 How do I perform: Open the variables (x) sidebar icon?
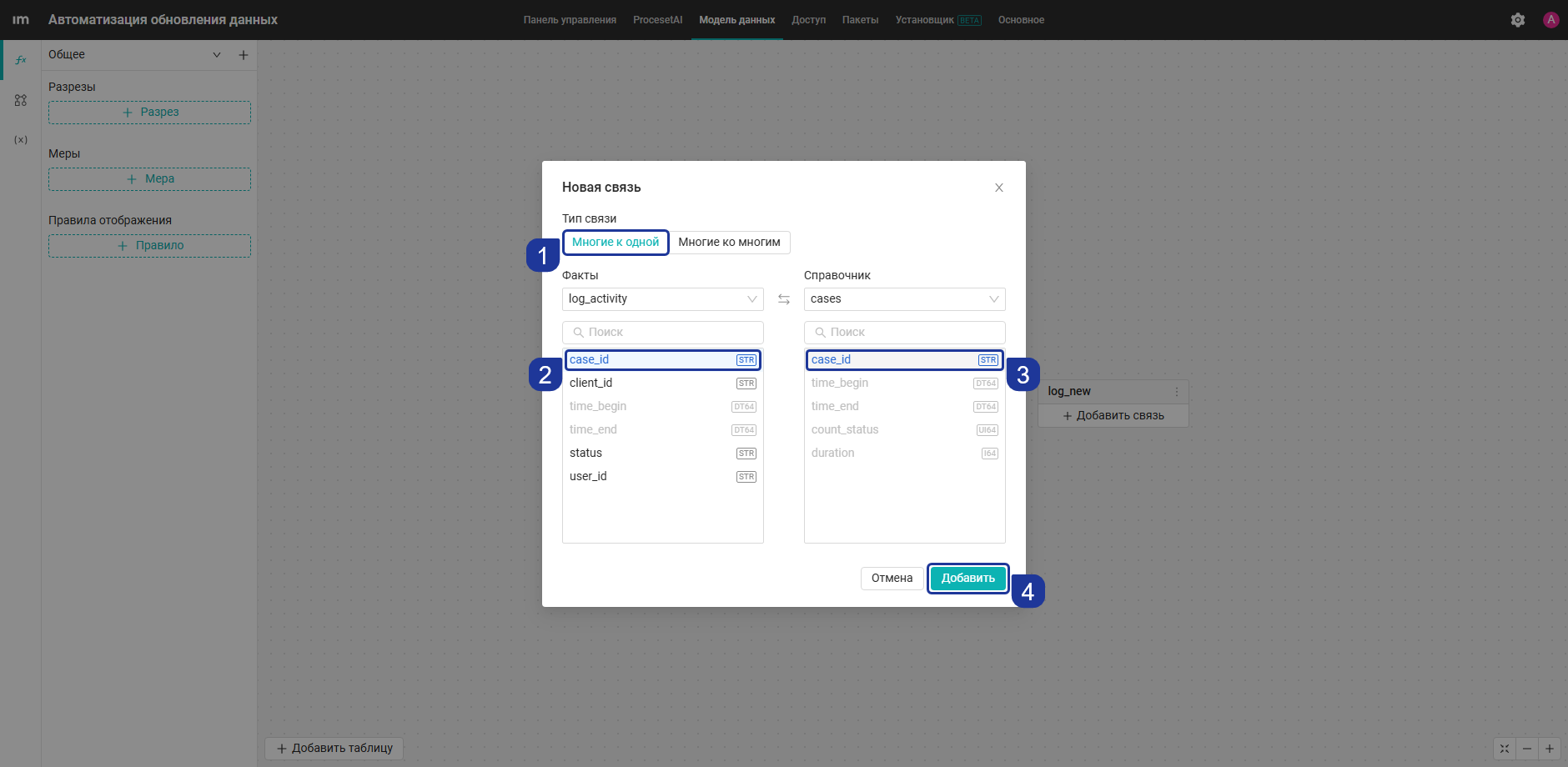(x=21, y=140)
